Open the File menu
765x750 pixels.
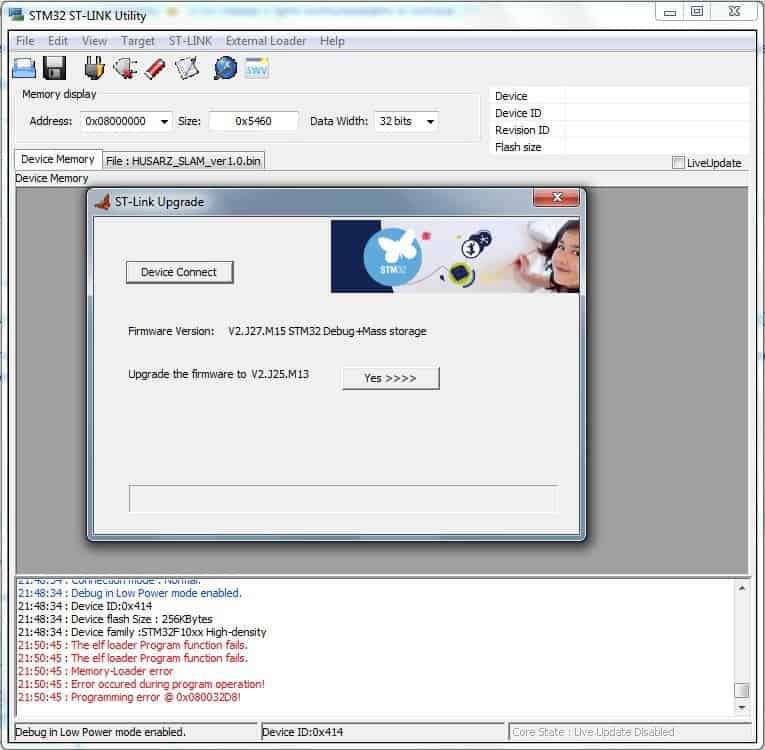(x=25, y=41)
